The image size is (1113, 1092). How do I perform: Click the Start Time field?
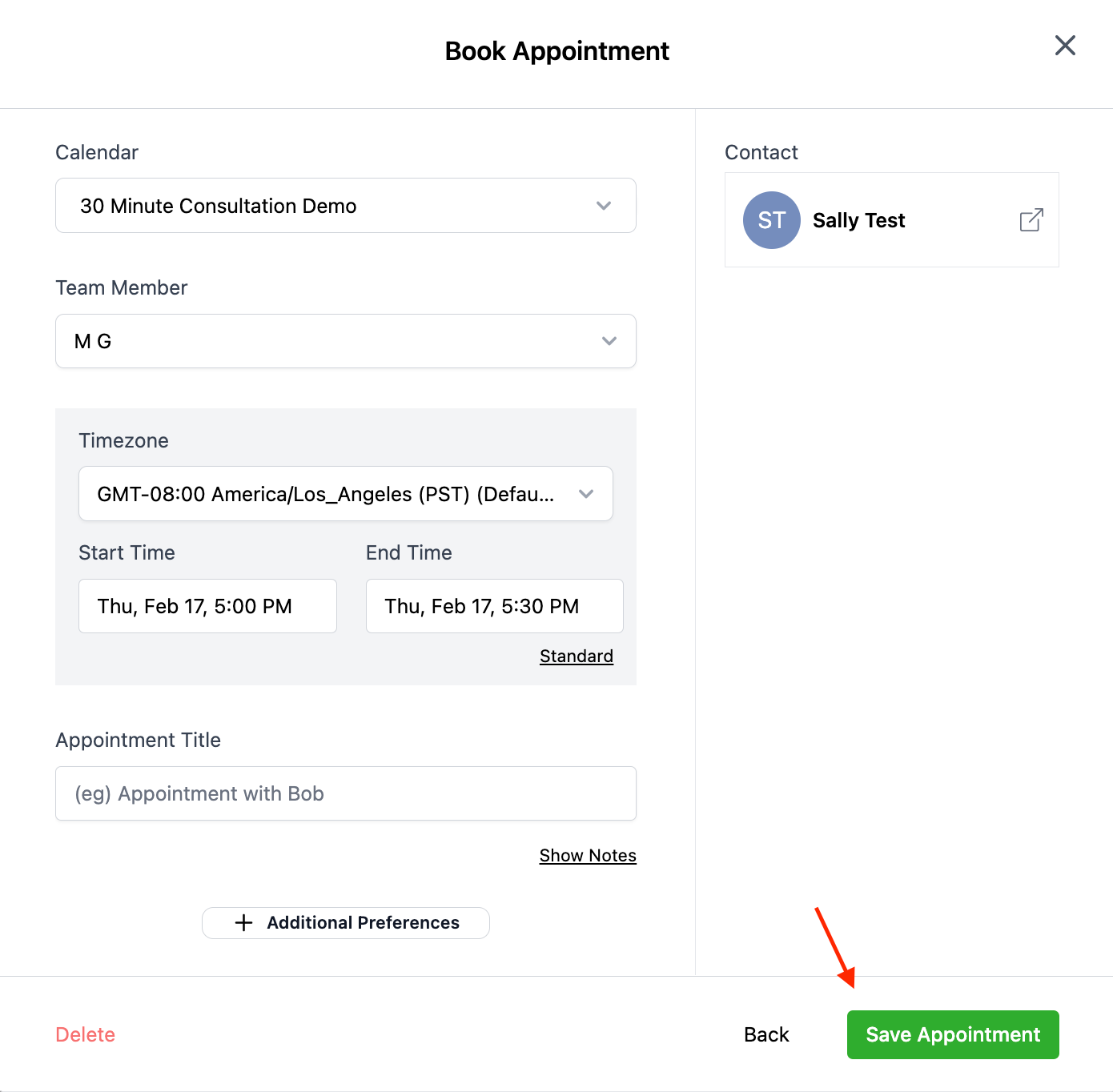click(207, 606)
